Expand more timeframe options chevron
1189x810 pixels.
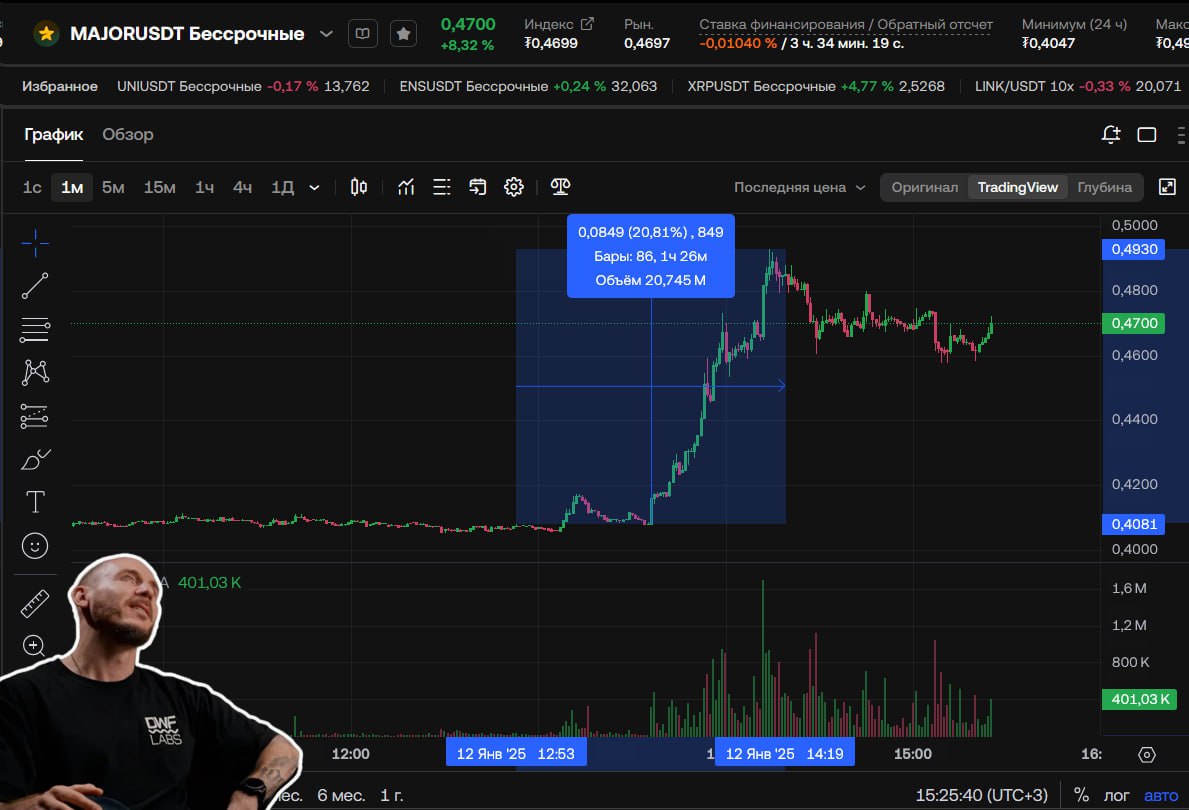click(x=314, y=187)
